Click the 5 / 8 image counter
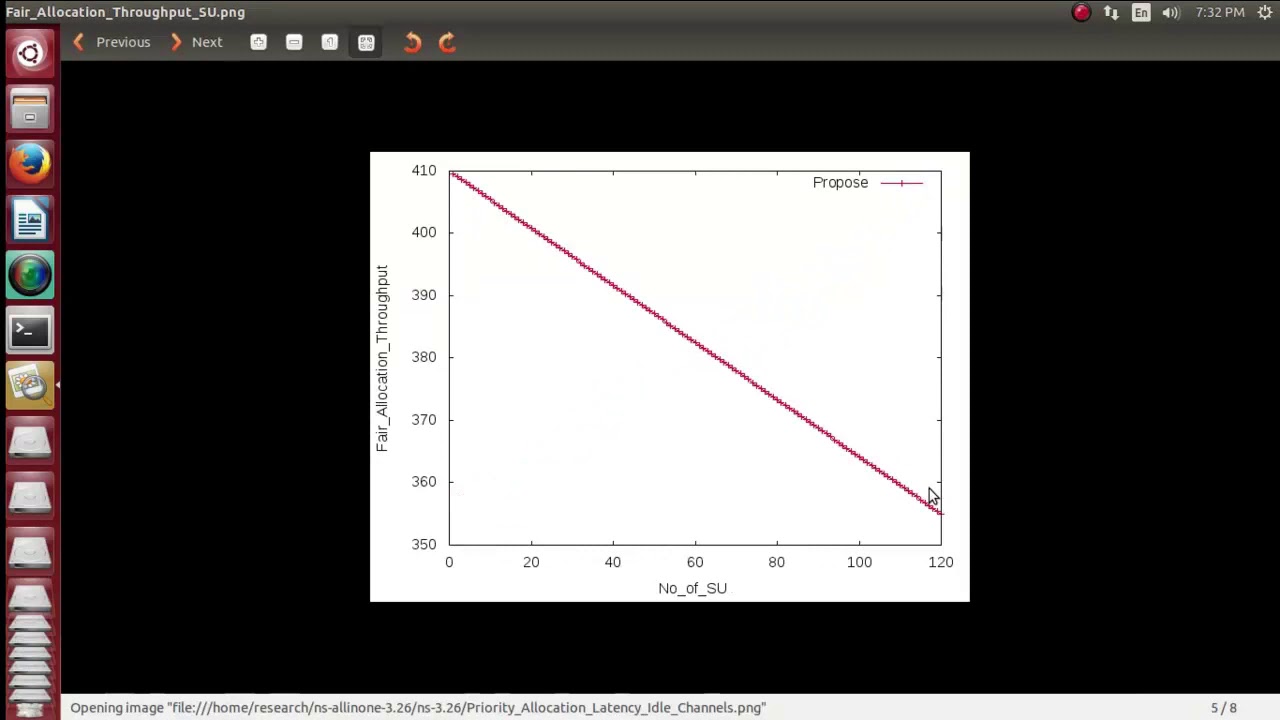 (1223, 708)
